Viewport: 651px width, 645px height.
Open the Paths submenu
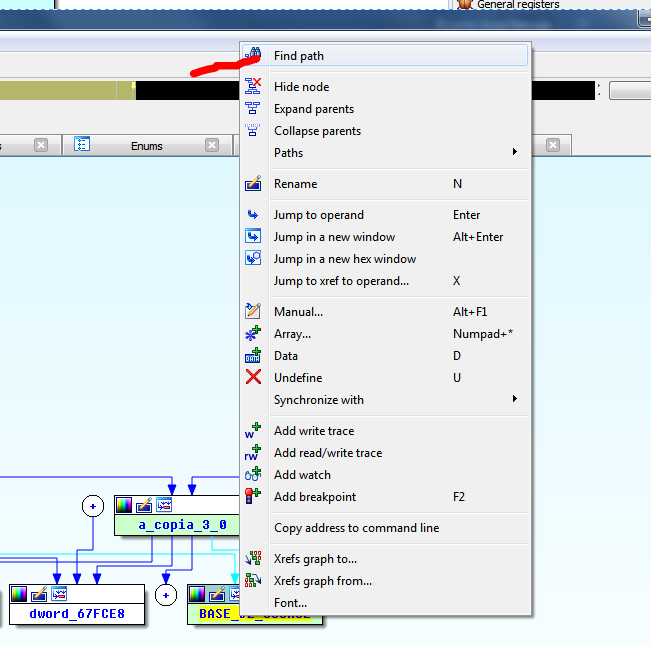click(288, 153)
